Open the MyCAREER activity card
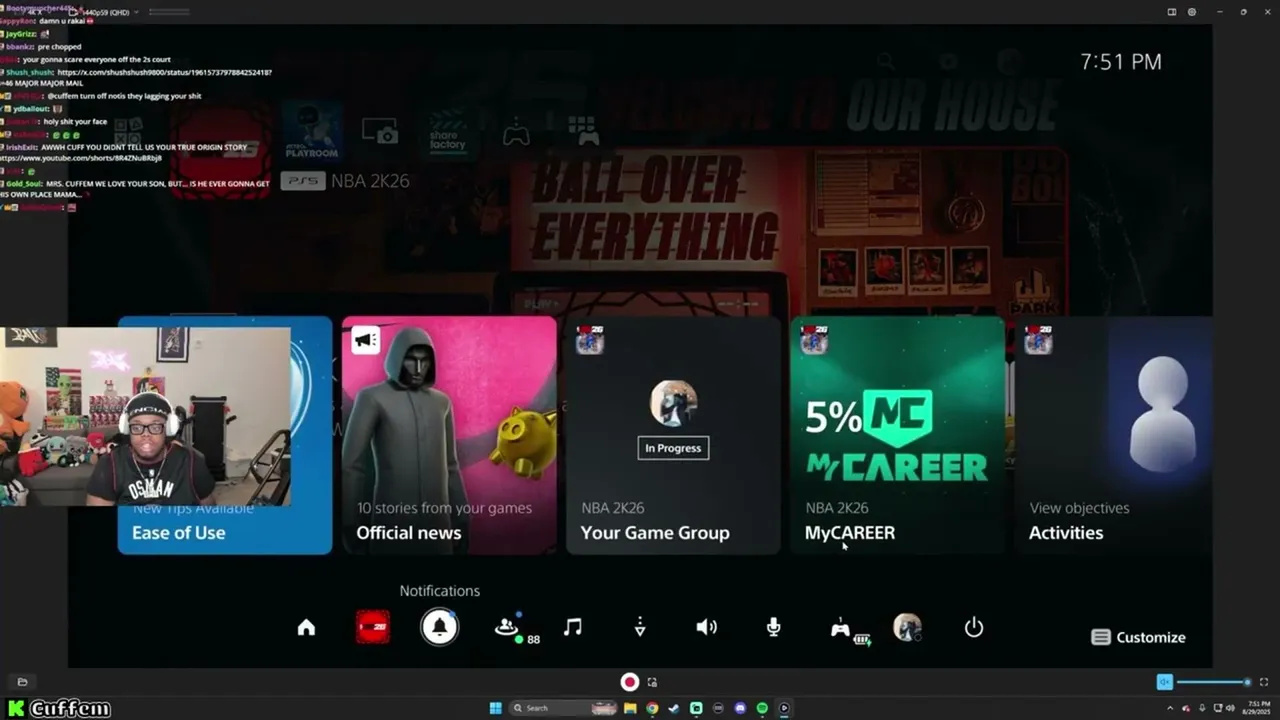 click(x=897, y=435)
